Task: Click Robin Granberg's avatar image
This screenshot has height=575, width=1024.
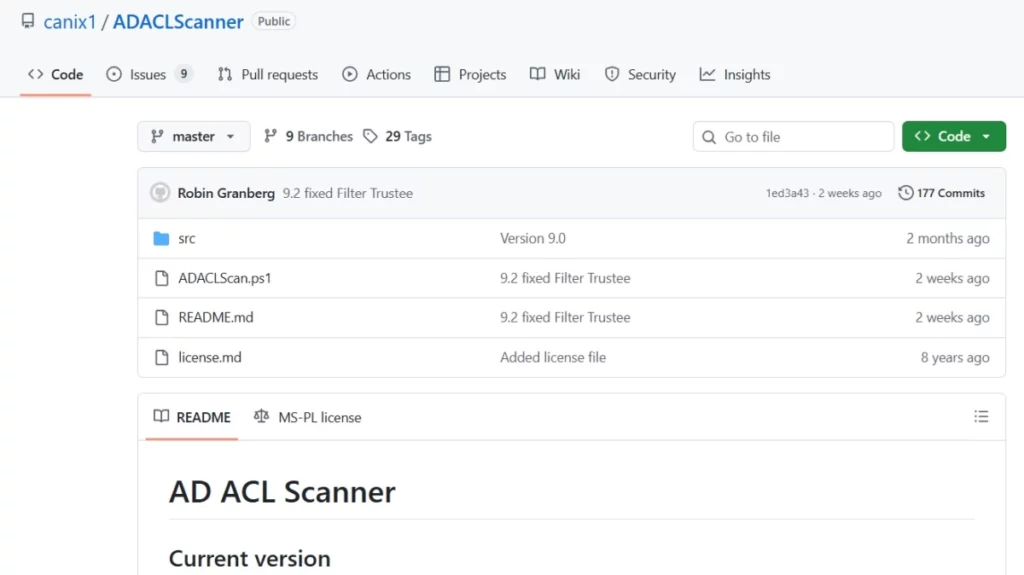Action: click(x=160, y=193)
